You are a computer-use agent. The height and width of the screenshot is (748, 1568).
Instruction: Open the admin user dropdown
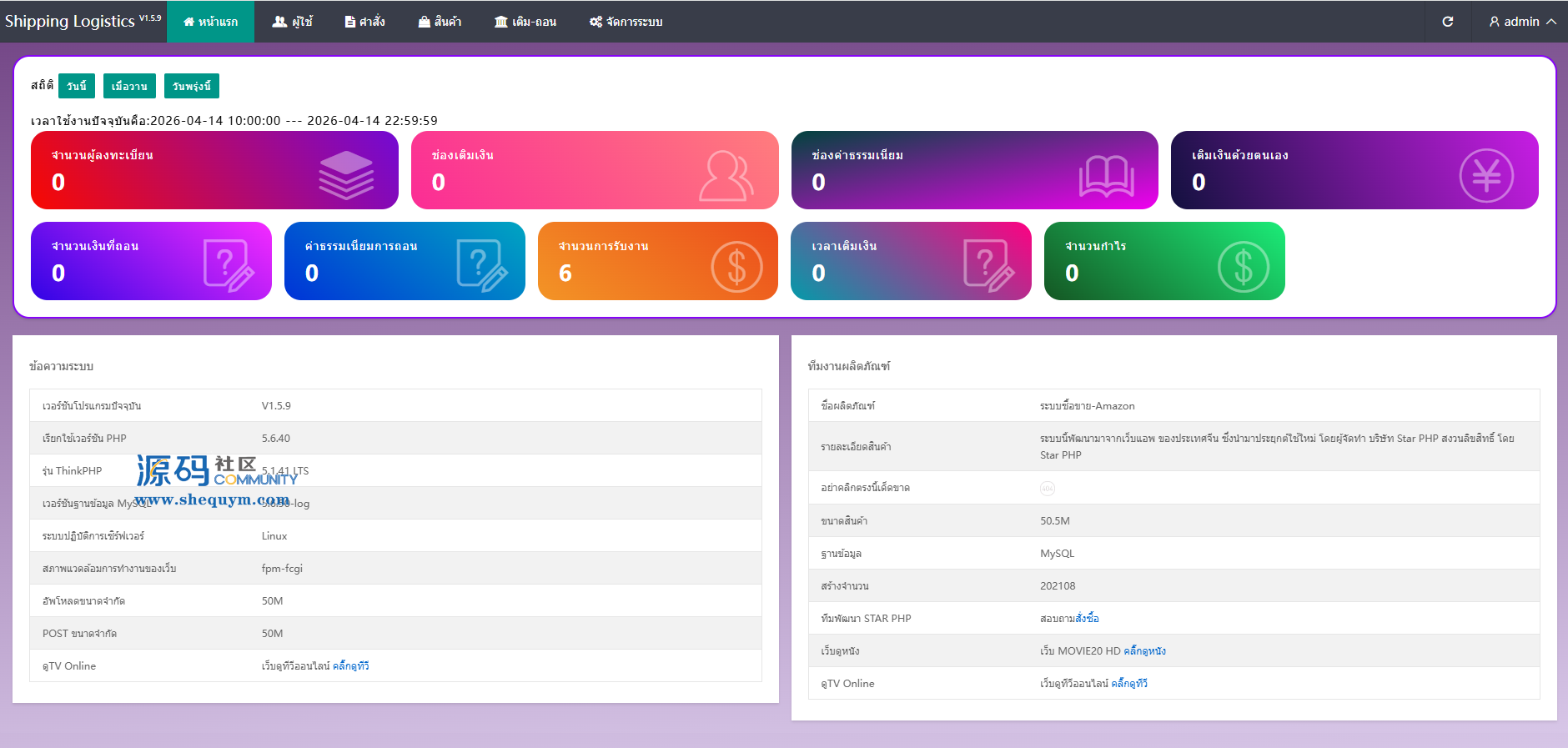[1522, 22]
